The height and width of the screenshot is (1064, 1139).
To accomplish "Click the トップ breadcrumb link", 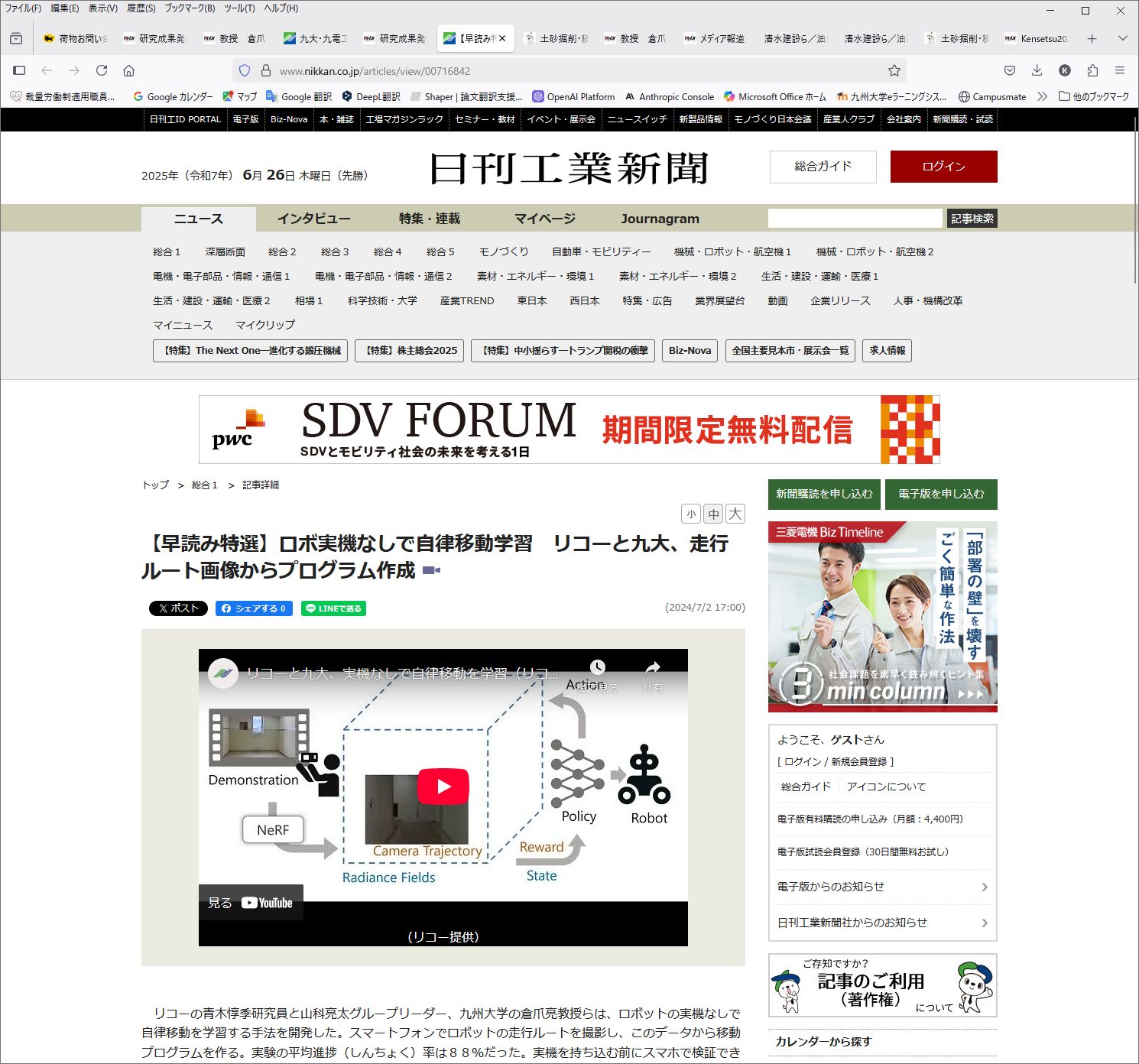I will (x=155, y=485).
